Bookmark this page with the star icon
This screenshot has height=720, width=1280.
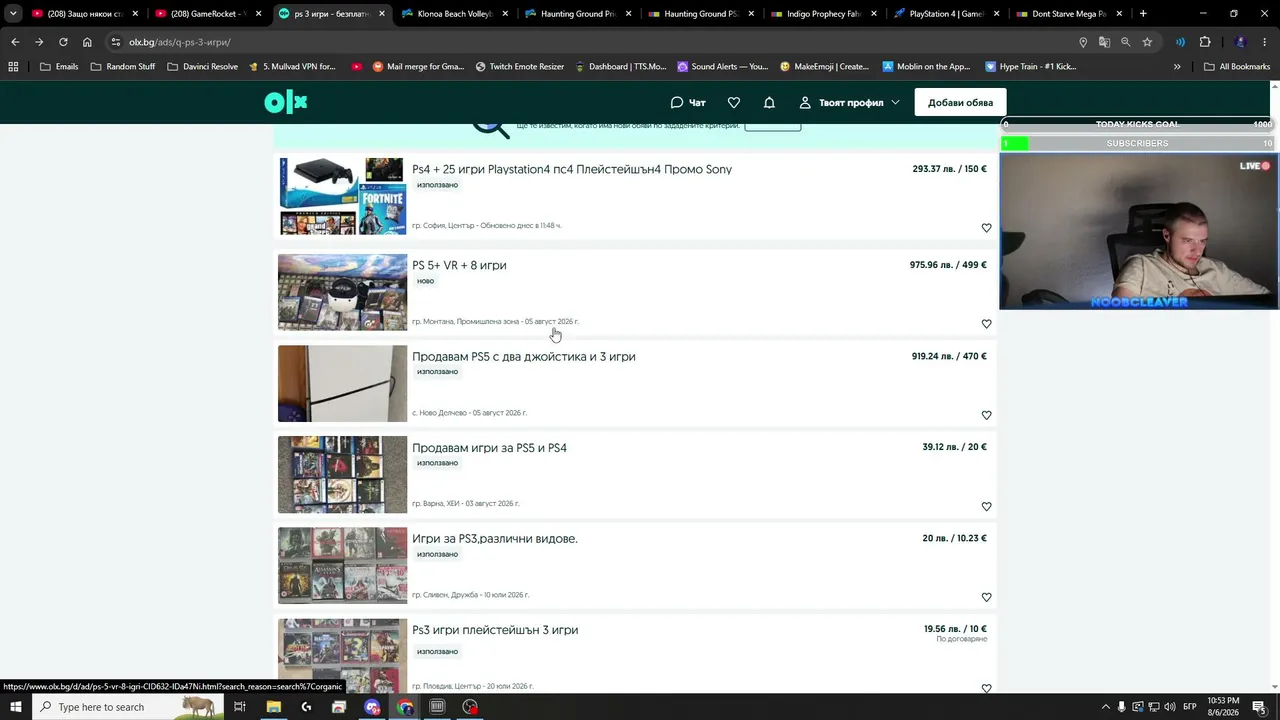click(1147, 42)
